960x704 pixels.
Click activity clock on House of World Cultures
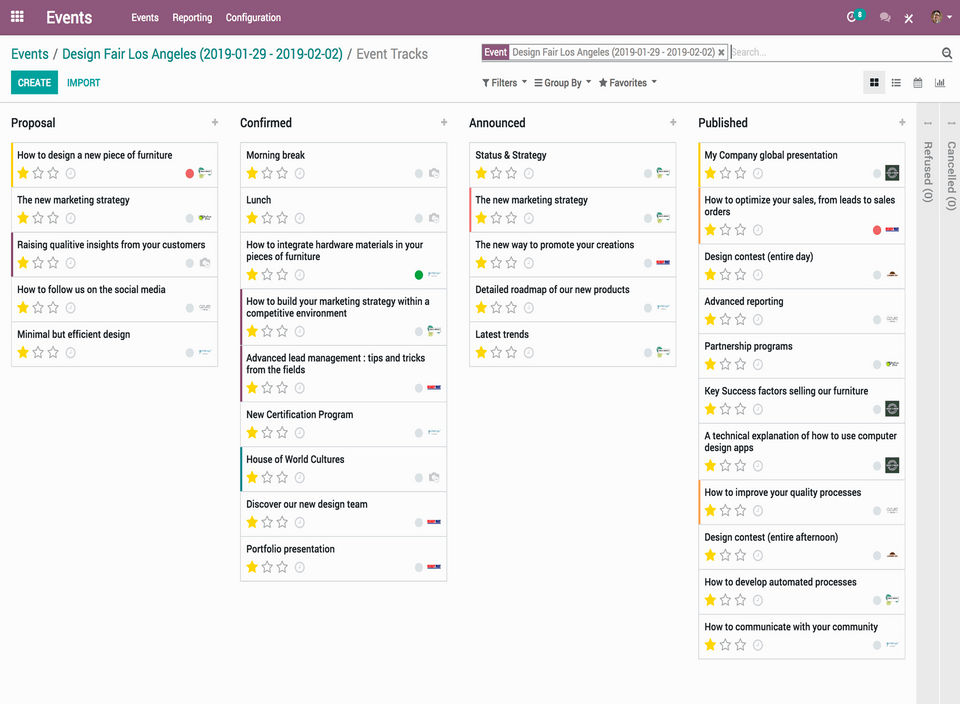[299, 477]
